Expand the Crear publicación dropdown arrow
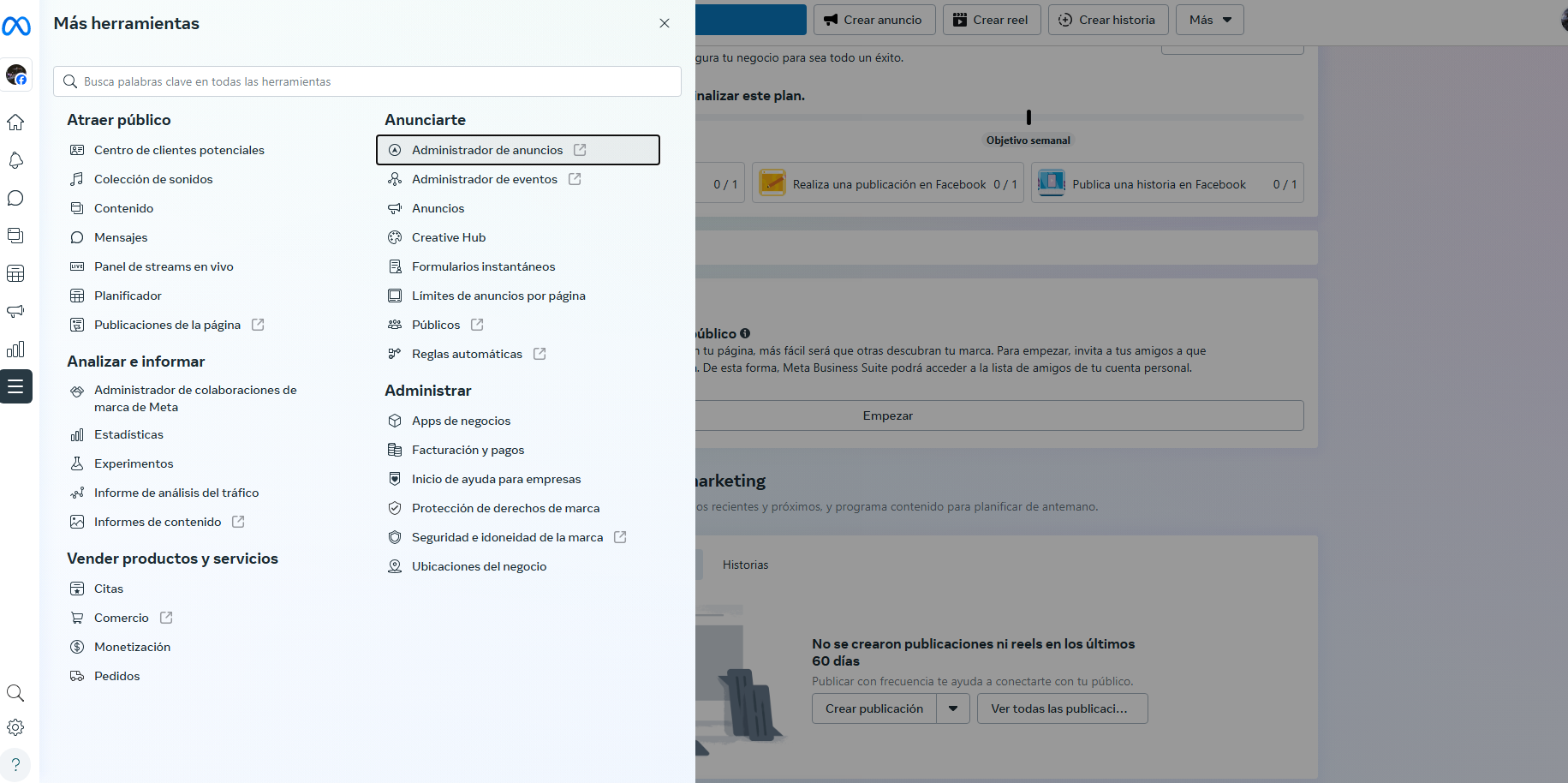This screenshot has height=783, width=1568. click(x=953, y=708)
